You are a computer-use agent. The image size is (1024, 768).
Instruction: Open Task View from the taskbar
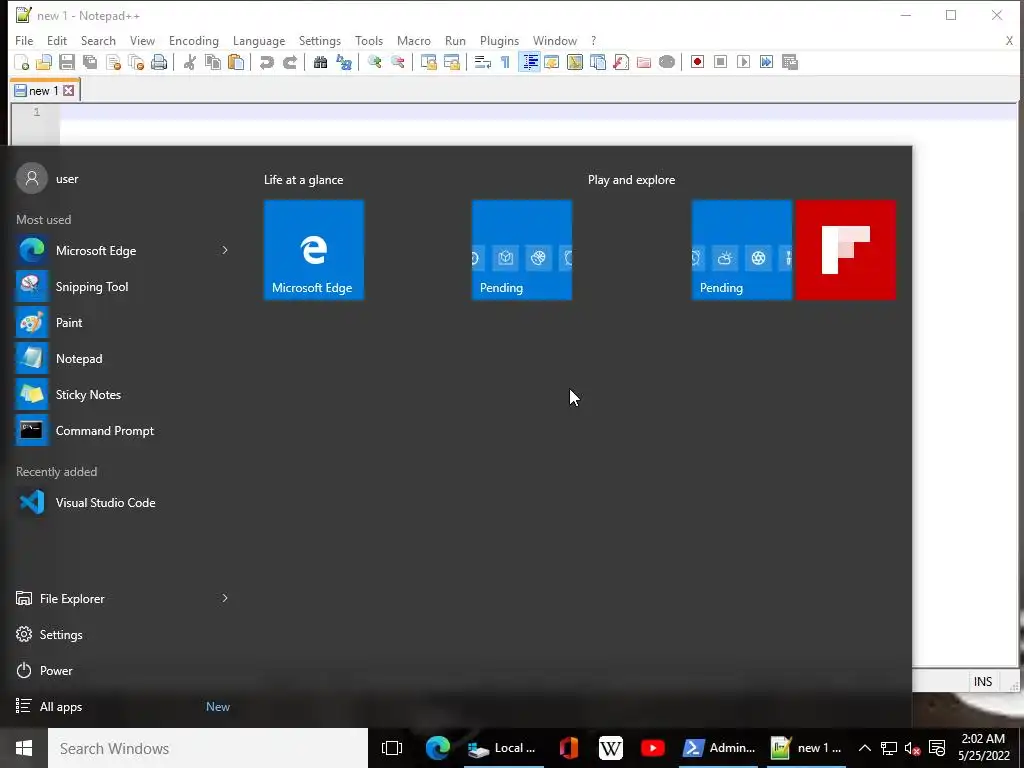coord(392,748)
